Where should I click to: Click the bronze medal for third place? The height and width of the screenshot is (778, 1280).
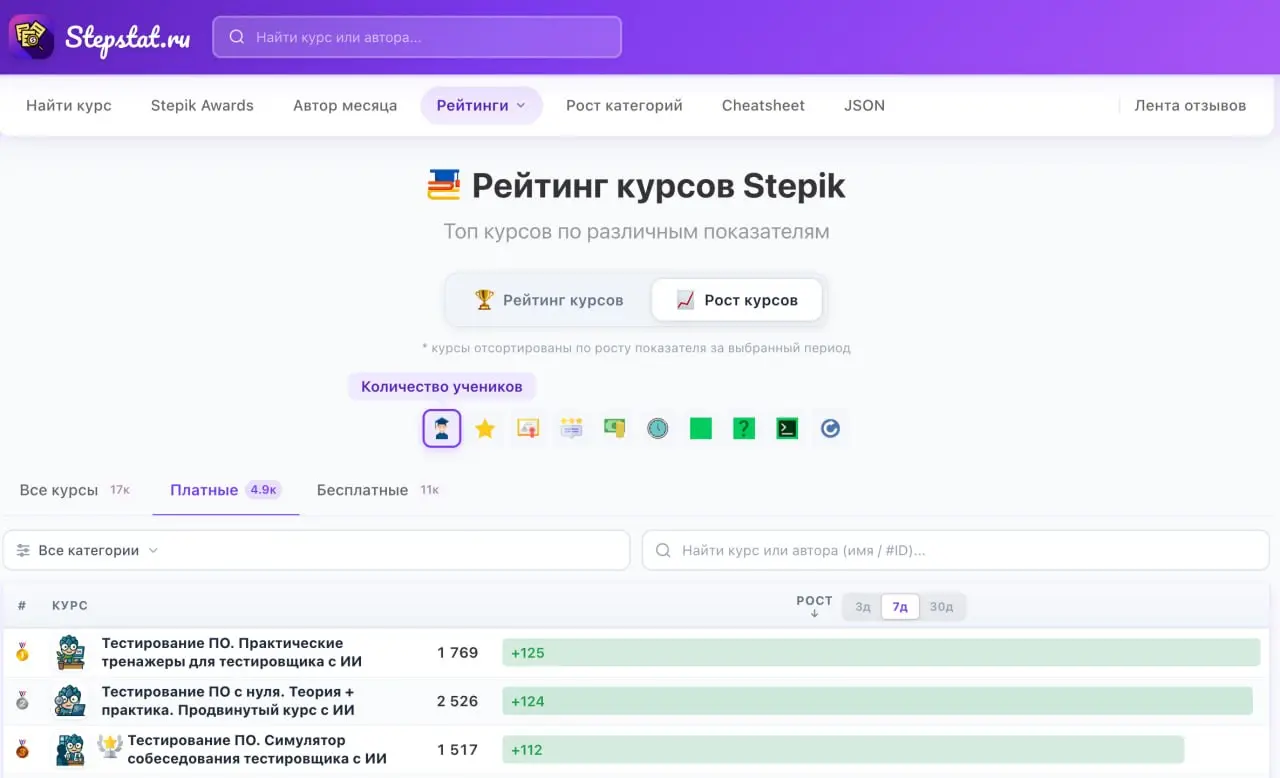point(22,749)
